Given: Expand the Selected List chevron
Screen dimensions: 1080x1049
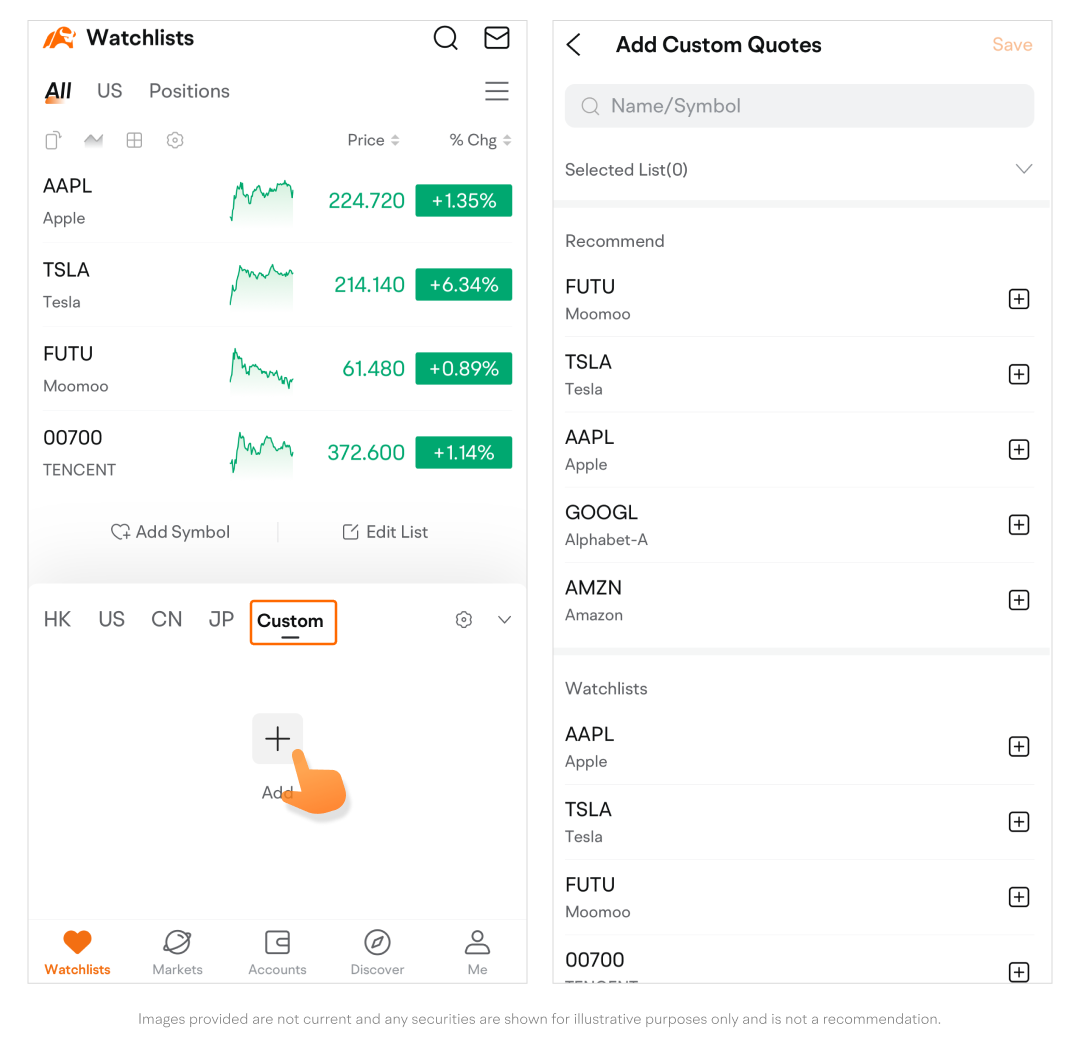Looking at the screenshot, I should pos(1023,169).
